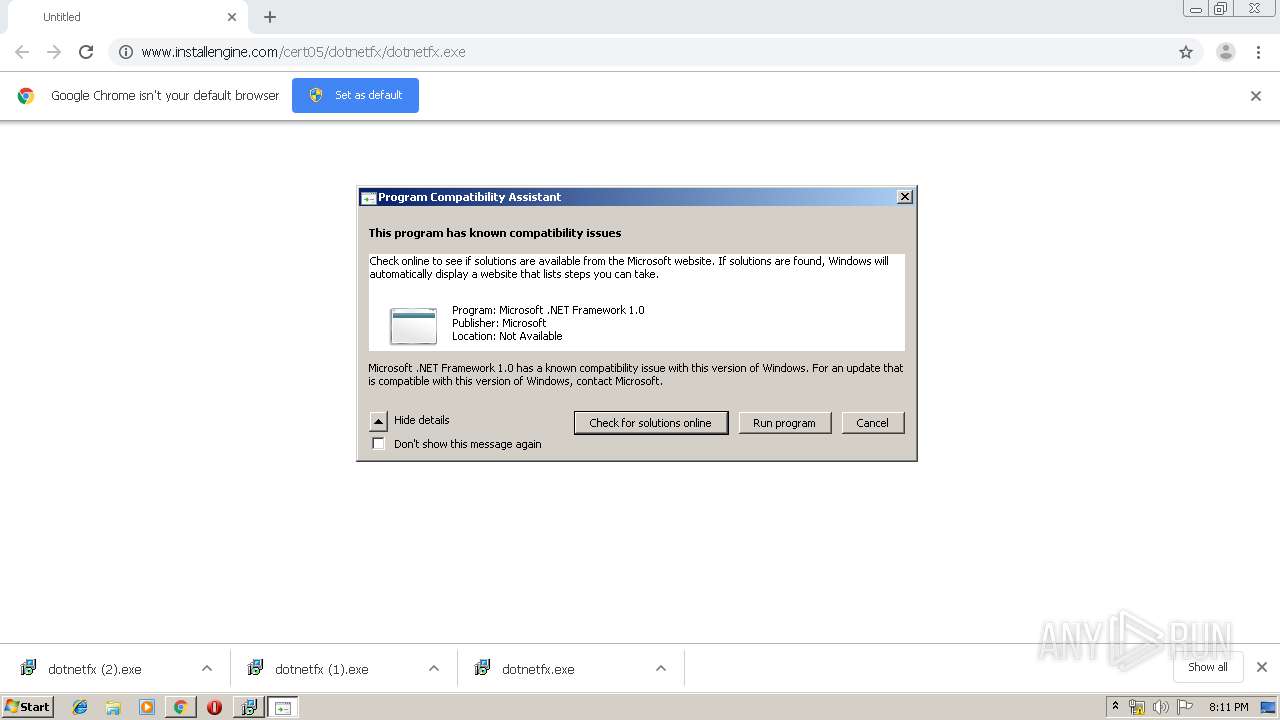Click the address bar URL field
1280x720 pixels.
(x=655, y=52)
